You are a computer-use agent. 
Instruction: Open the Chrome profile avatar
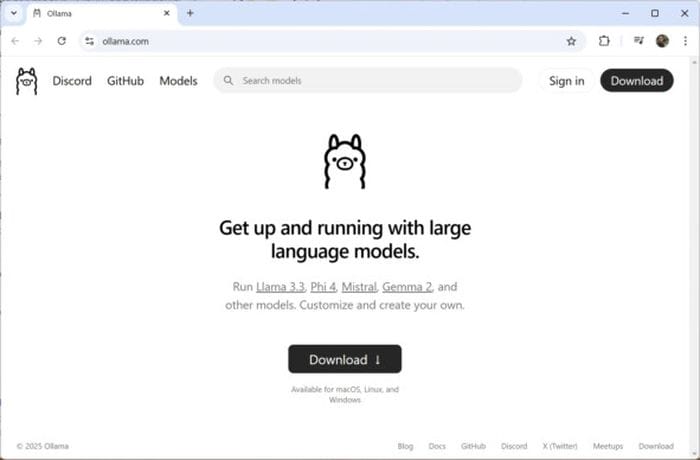662,41
